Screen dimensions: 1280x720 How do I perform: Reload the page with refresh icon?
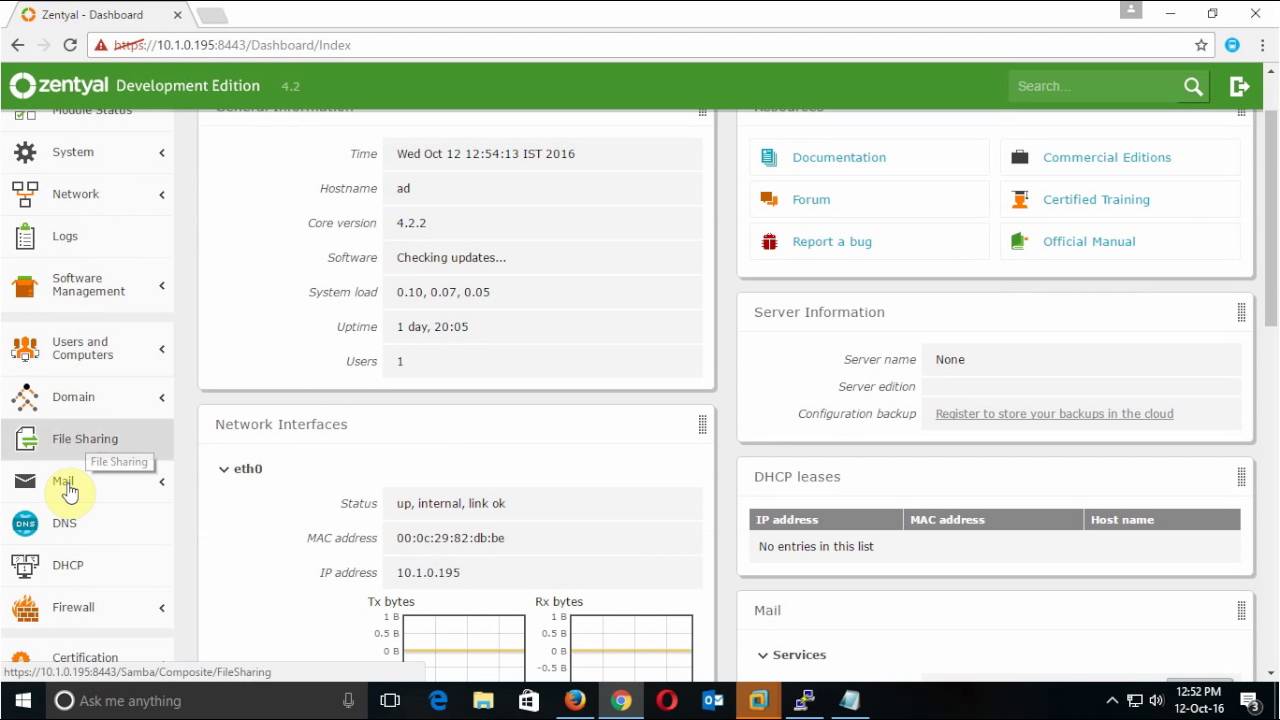pos(70,45)
